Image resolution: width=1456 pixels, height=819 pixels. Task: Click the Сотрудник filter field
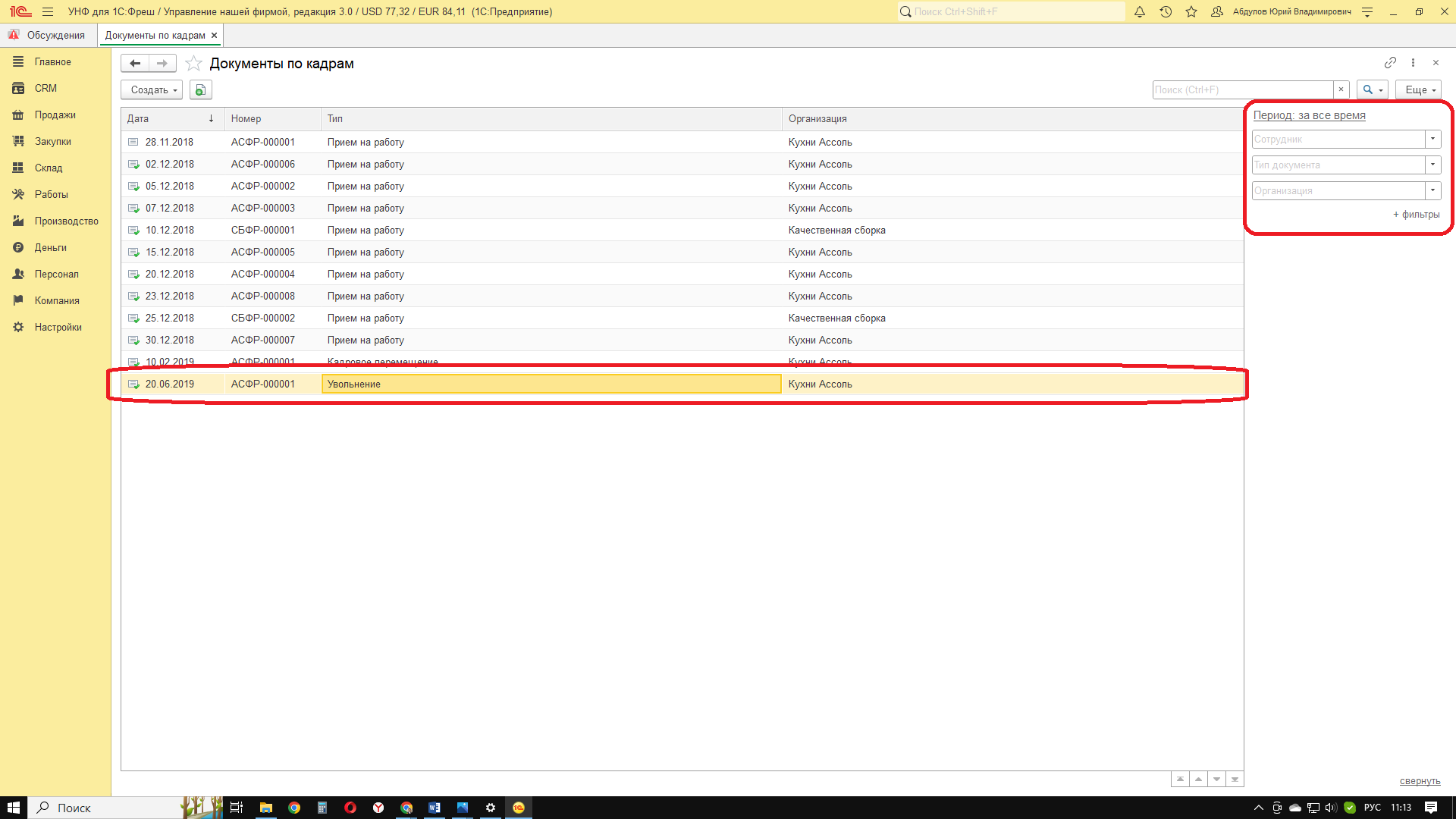(x=1338, y=139)
